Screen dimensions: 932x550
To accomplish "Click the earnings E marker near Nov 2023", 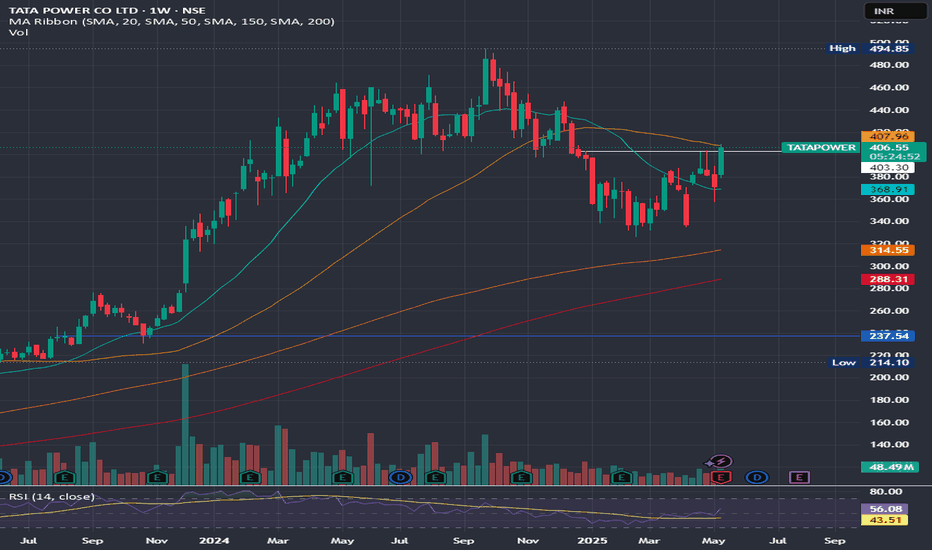I will [157, 477].
